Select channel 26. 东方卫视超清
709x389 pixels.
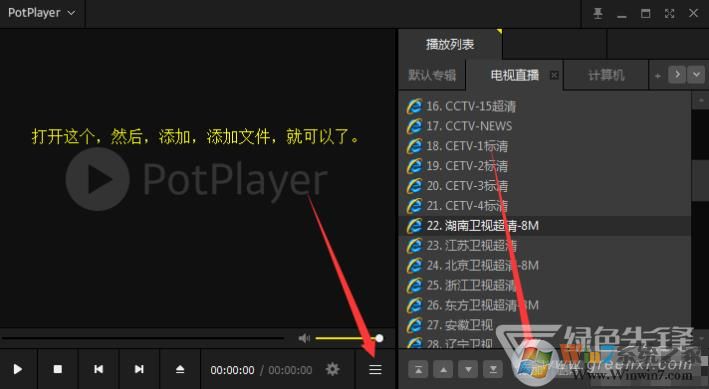click(x=545, y=305)
